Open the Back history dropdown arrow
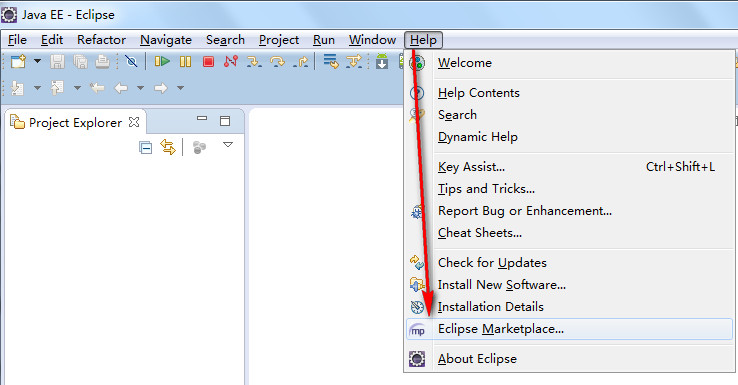This screenshot has width=738, height=385. point(140,88)
